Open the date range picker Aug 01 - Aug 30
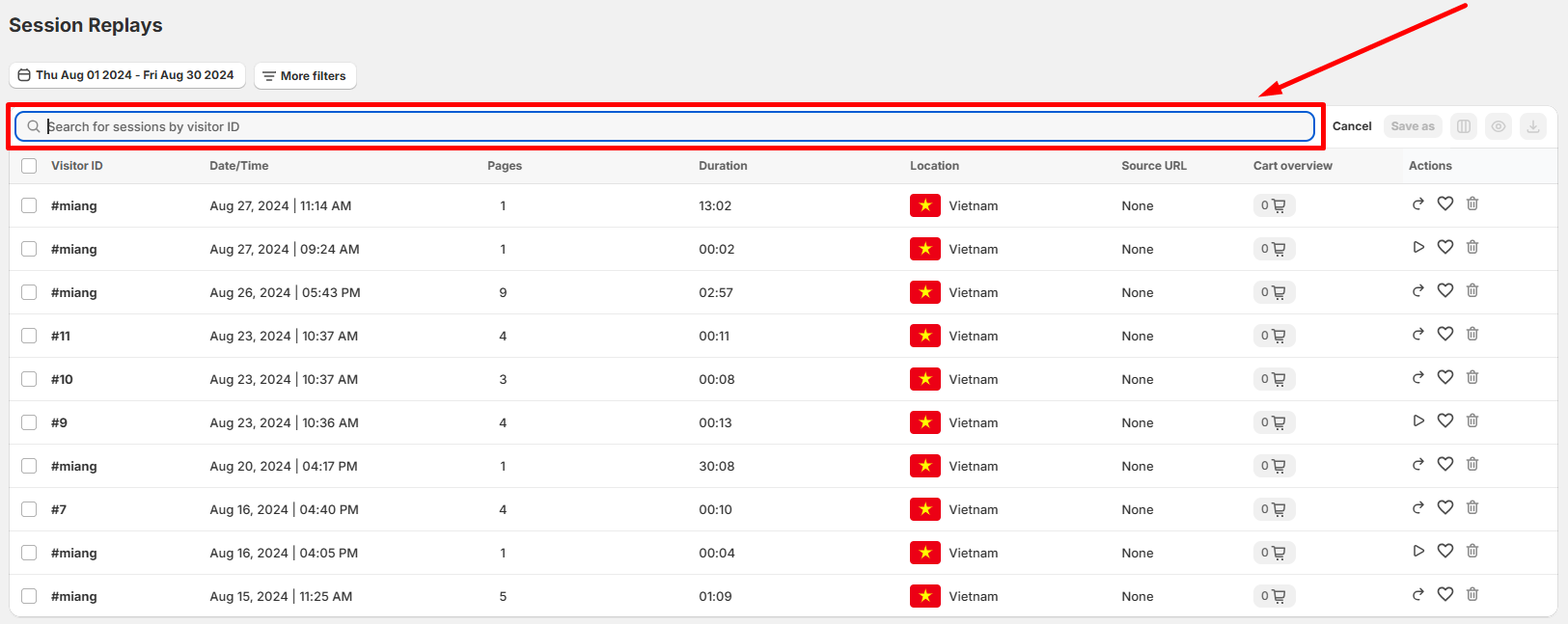 click(x=126, y=75)
